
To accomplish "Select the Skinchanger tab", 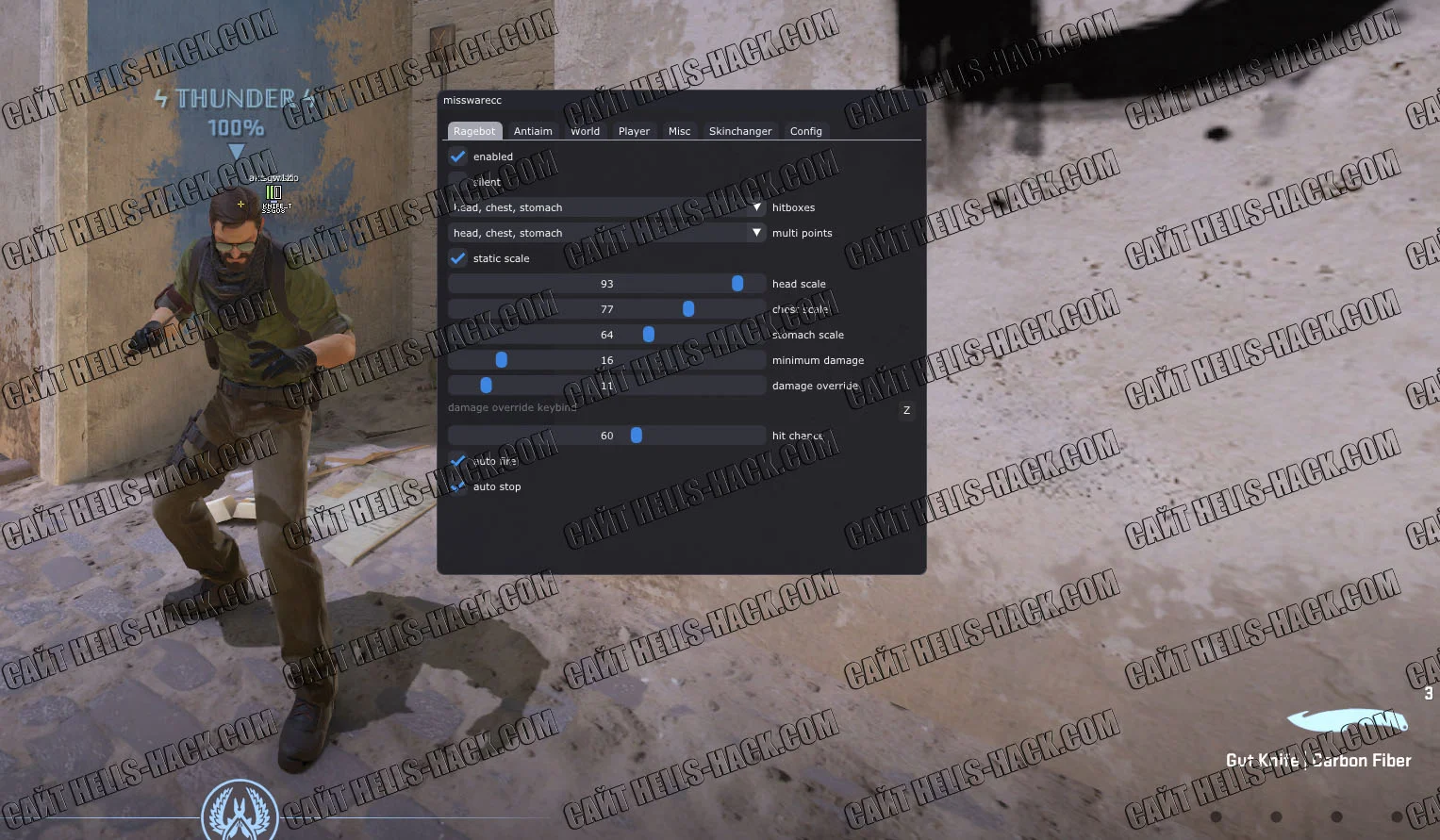I will pos(739,131).
